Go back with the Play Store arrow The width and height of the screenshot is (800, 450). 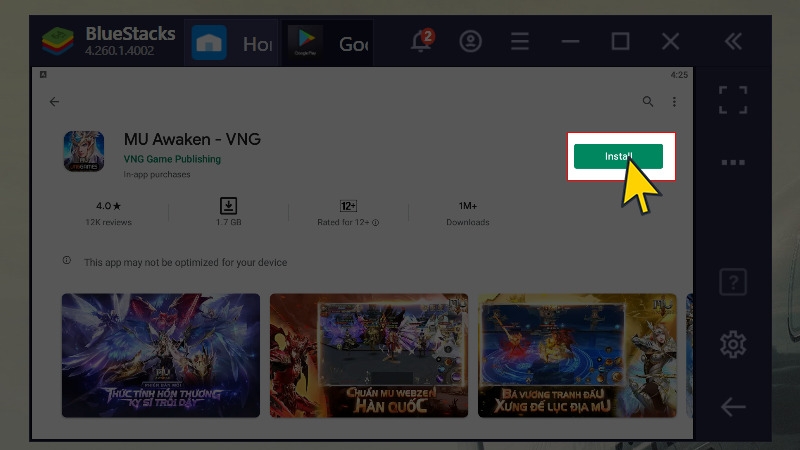click(54, 102)
